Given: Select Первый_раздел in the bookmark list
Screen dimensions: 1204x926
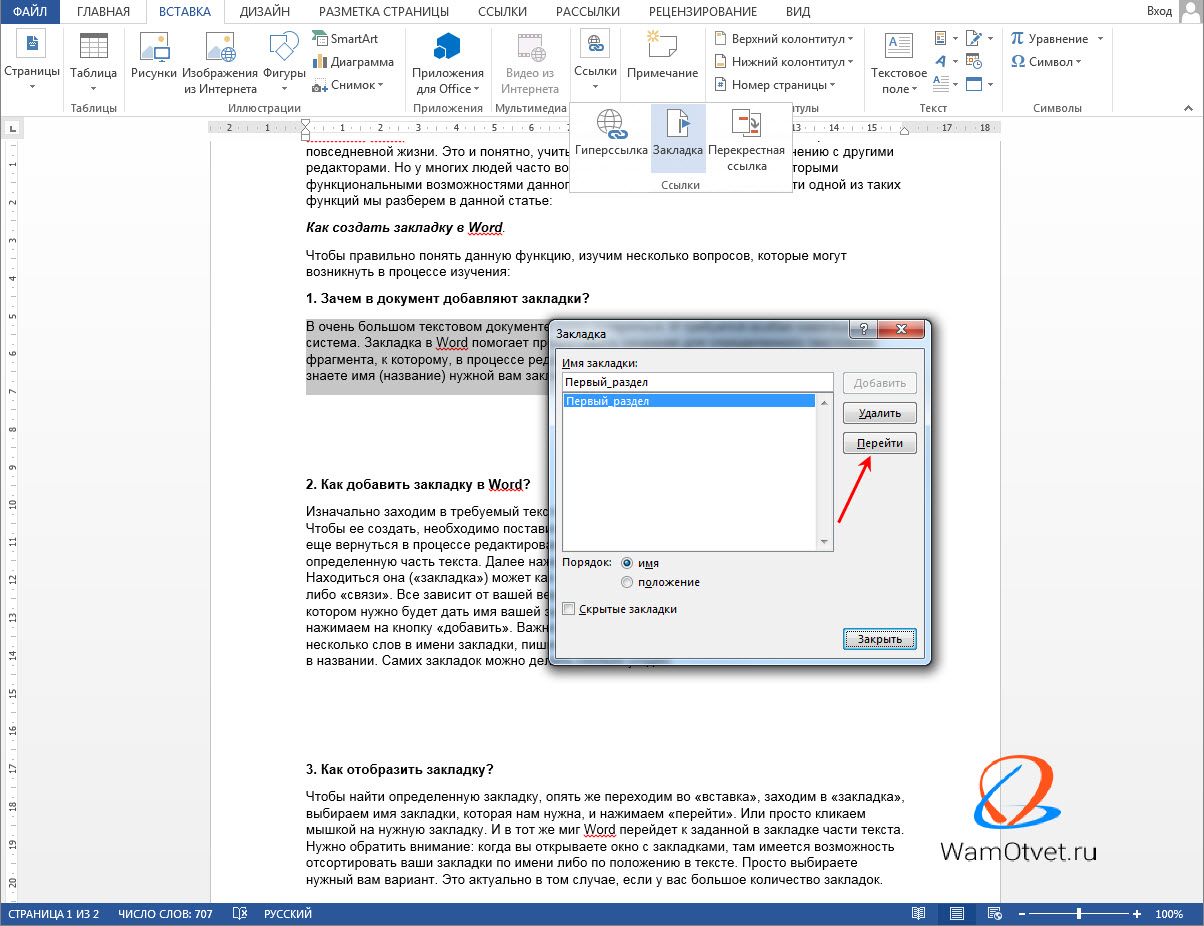Looking at the screenshot, I should (x=690, y=401).
